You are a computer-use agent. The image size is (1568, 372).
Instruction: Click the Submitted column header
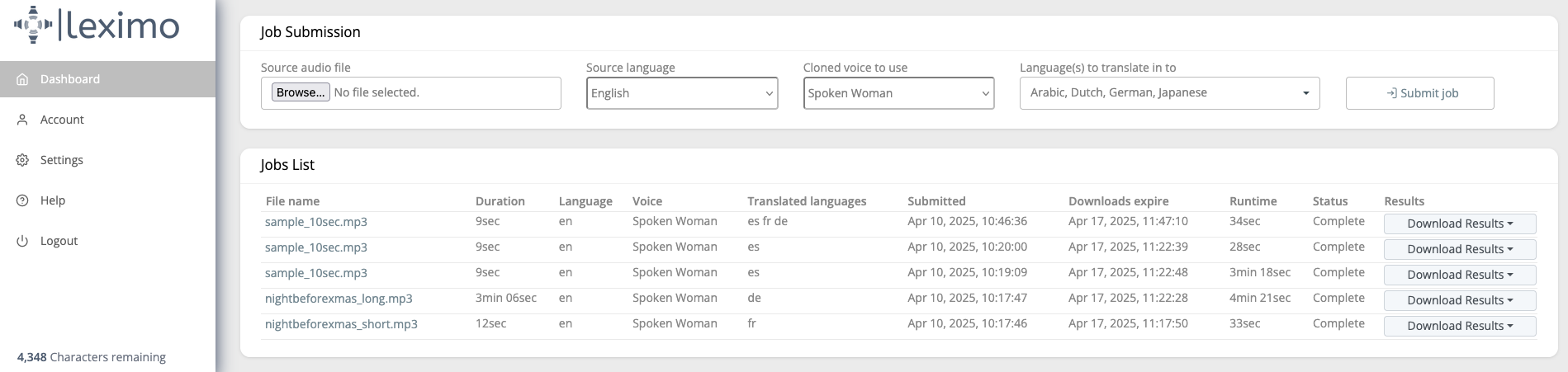click(936, 201)
